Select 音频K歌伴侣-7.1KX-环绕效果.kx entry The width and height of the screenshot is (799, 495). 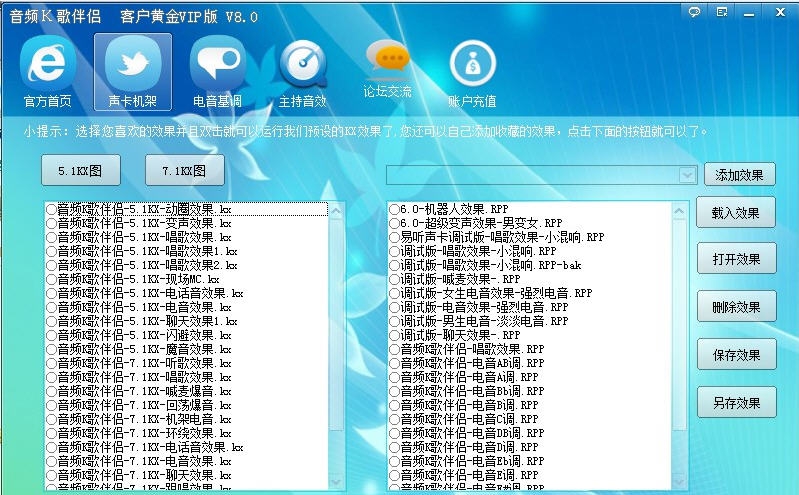139,434
